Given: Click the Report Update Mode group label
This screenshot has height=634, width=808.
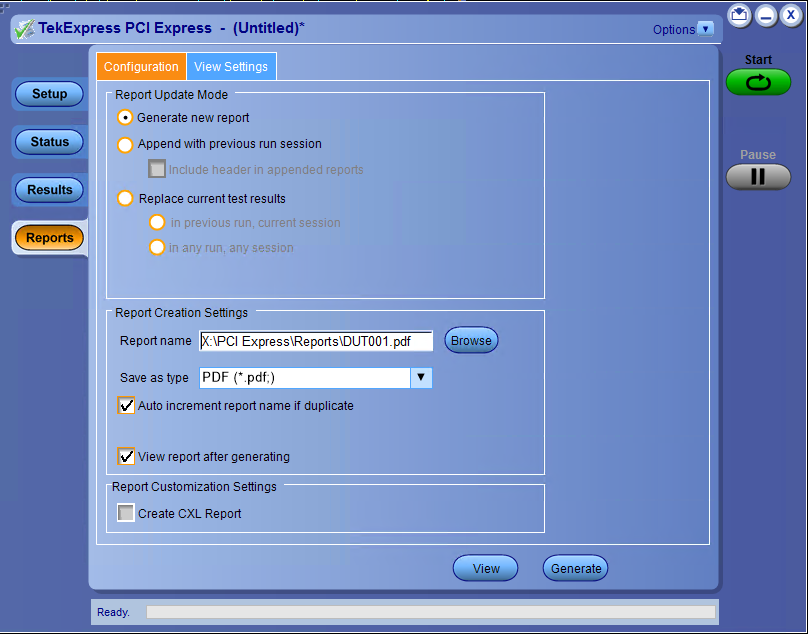Looking at the screenshot, I should click(x=172, y=95).
